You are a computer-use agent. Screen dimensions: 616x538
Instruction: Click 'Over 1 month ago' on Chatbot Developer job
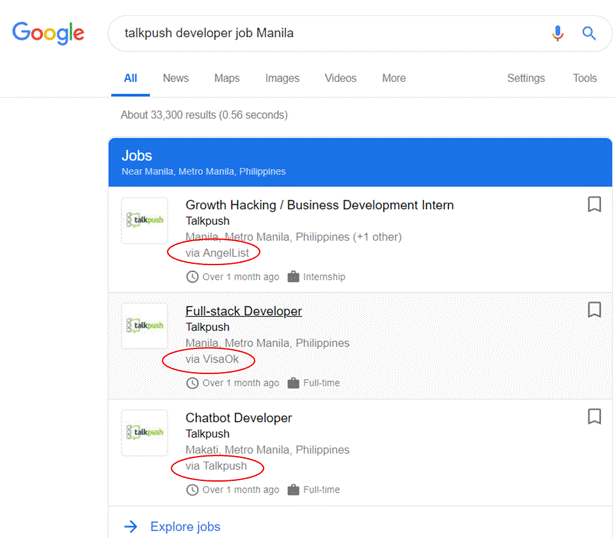(240, 490)
